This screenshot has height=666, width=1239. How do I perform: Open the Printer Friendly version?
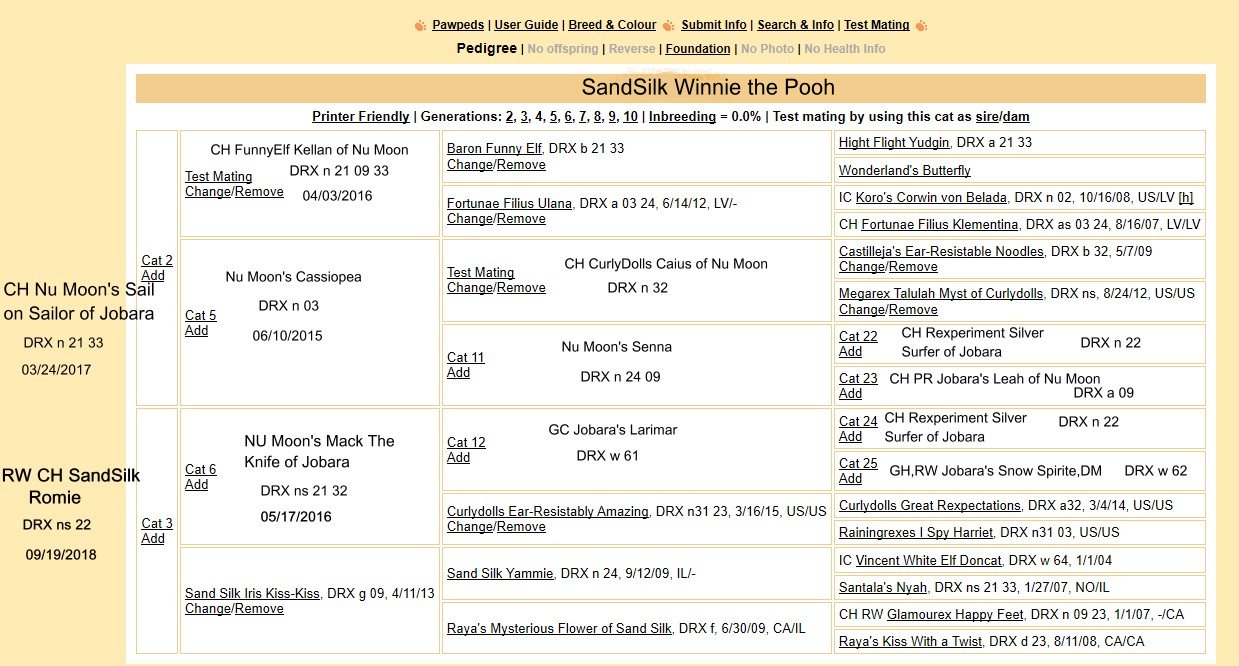(x=360, y=116)
